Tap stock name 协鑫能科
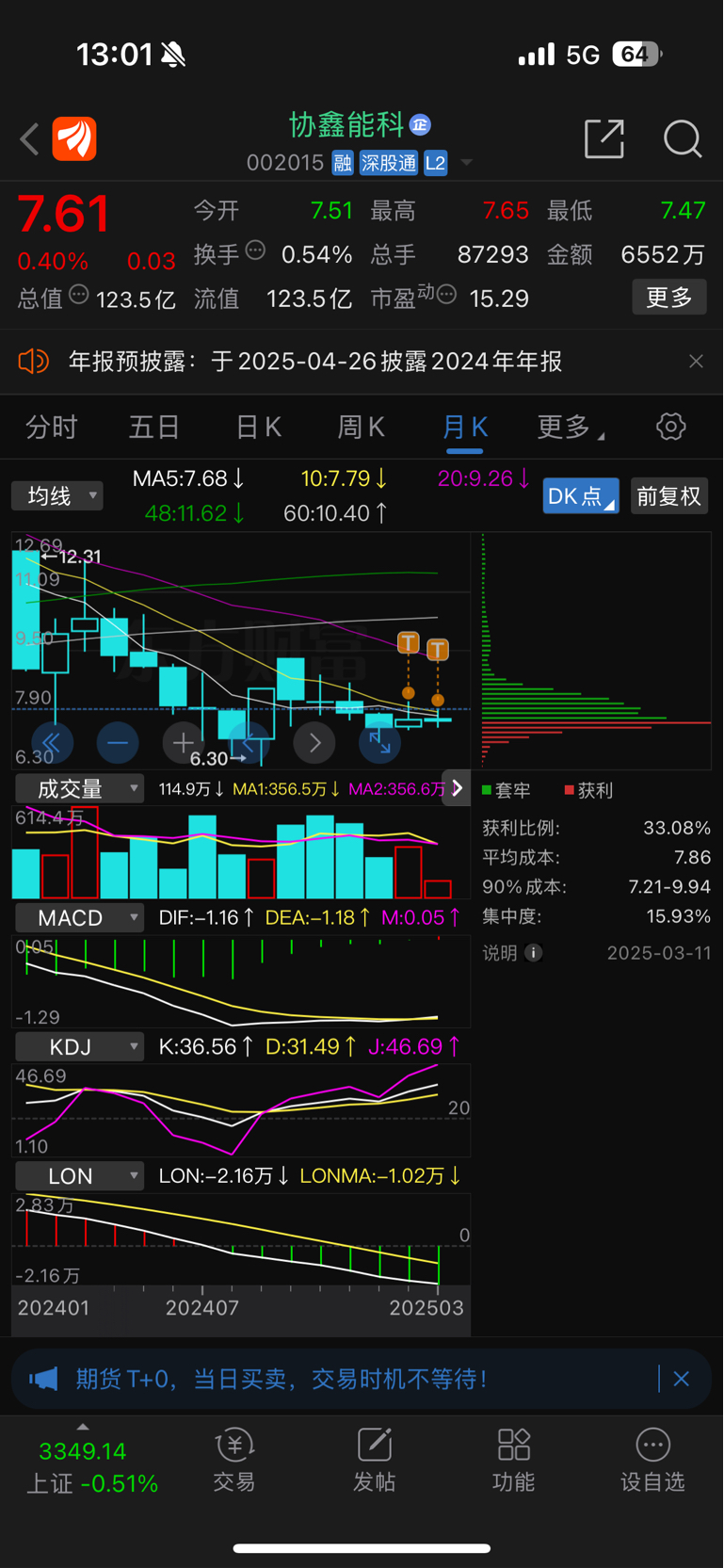Viewport: 724px width, 1568px height. pyautogui.click(x=346, y=124)
